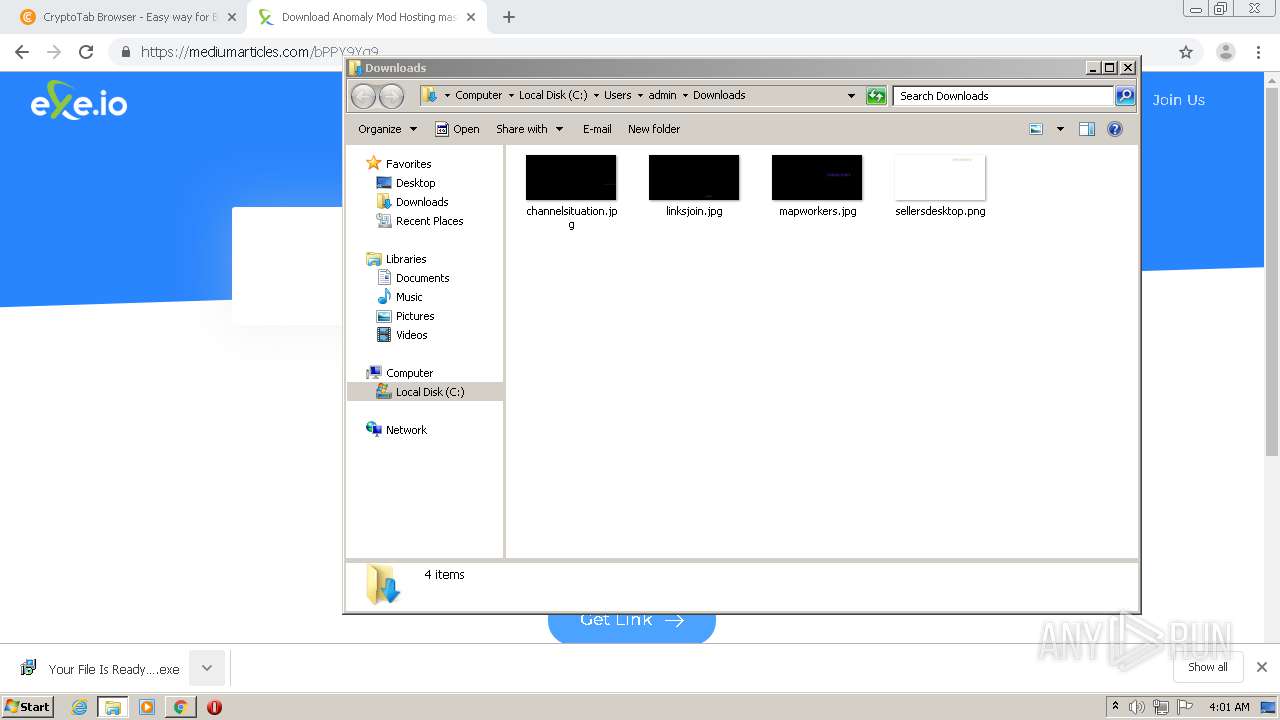Open Recent Places in navigation pane
Screen dimensions: 1280x720
420,221
